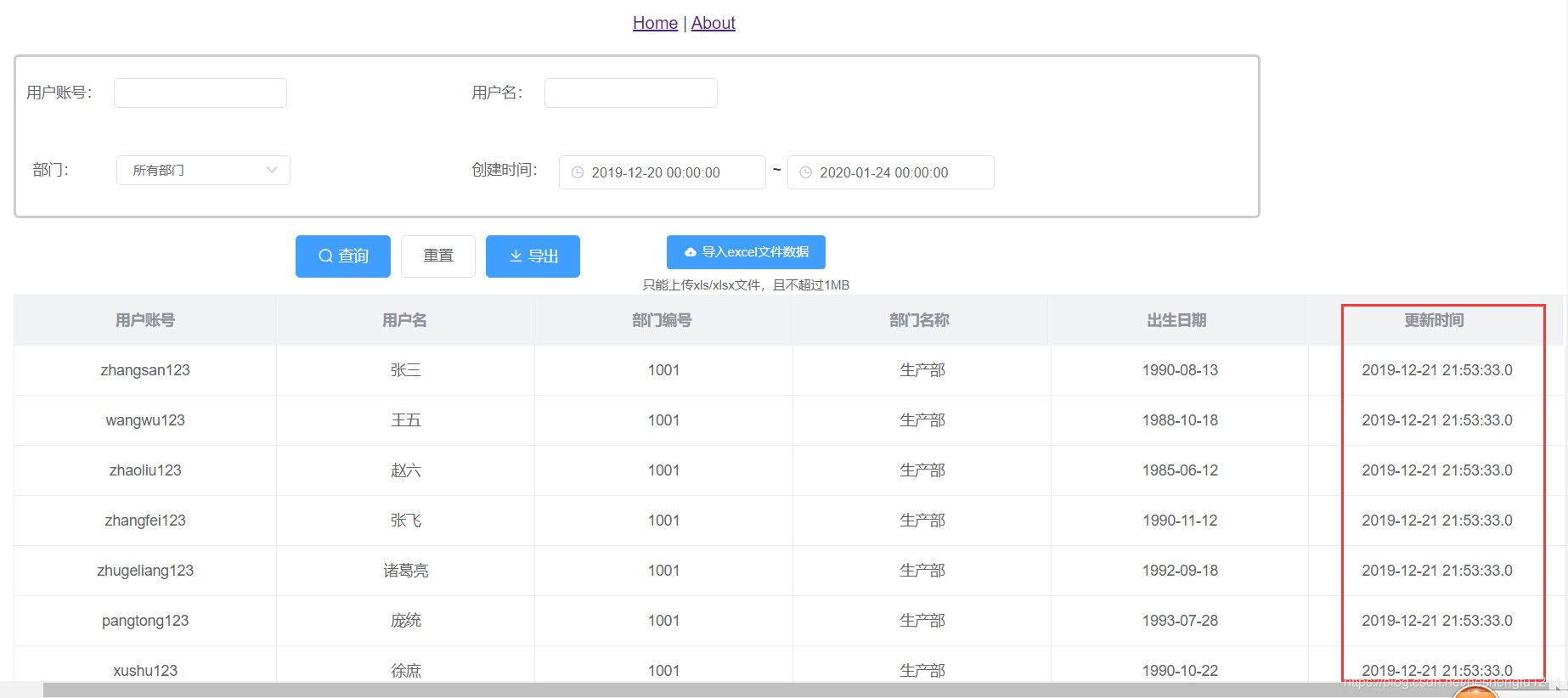
Task: Click the user name 王五
Action: point(405,420)
